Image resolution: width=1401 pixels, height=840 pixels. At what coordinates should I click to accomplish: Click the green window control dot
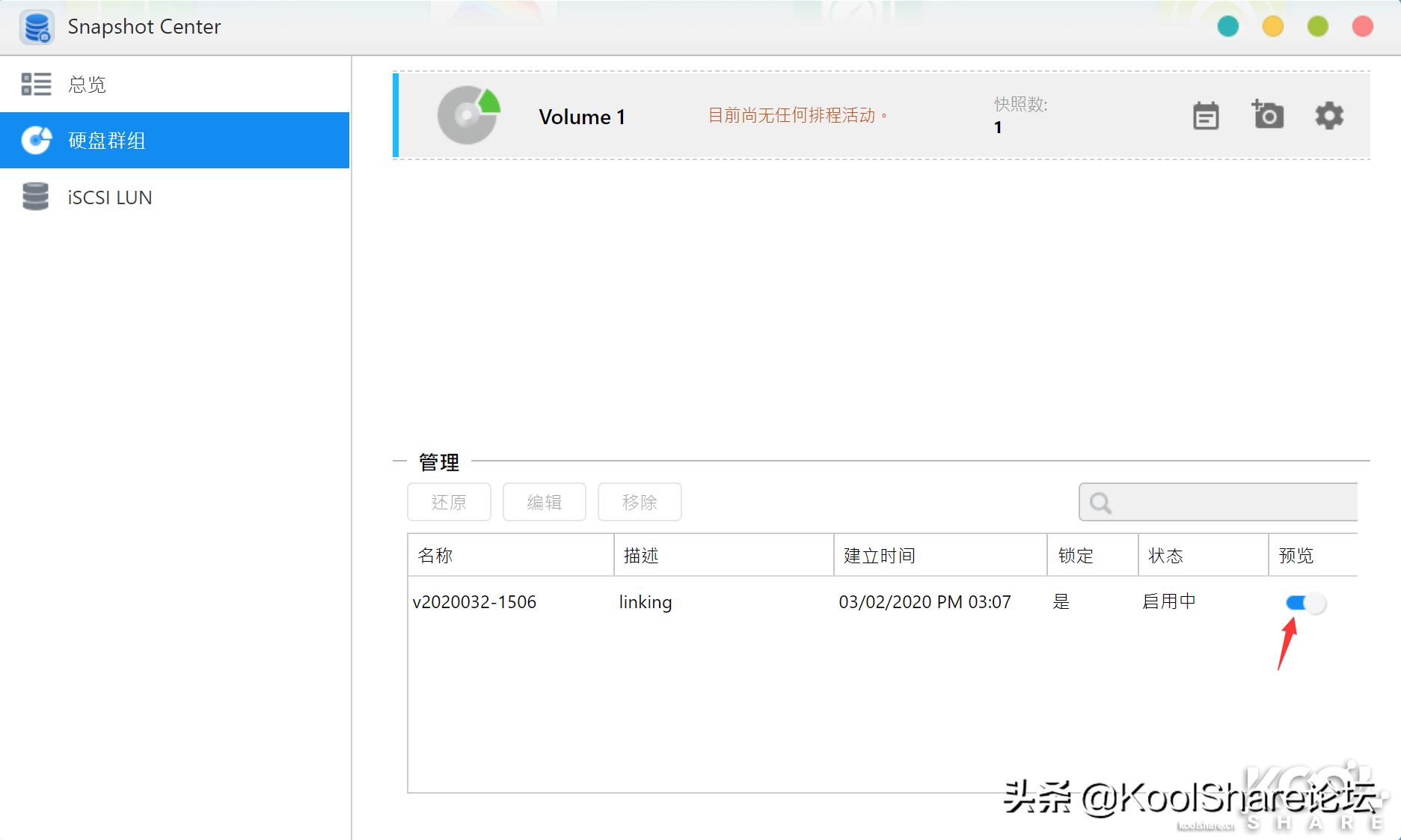tap(1316, 27)
